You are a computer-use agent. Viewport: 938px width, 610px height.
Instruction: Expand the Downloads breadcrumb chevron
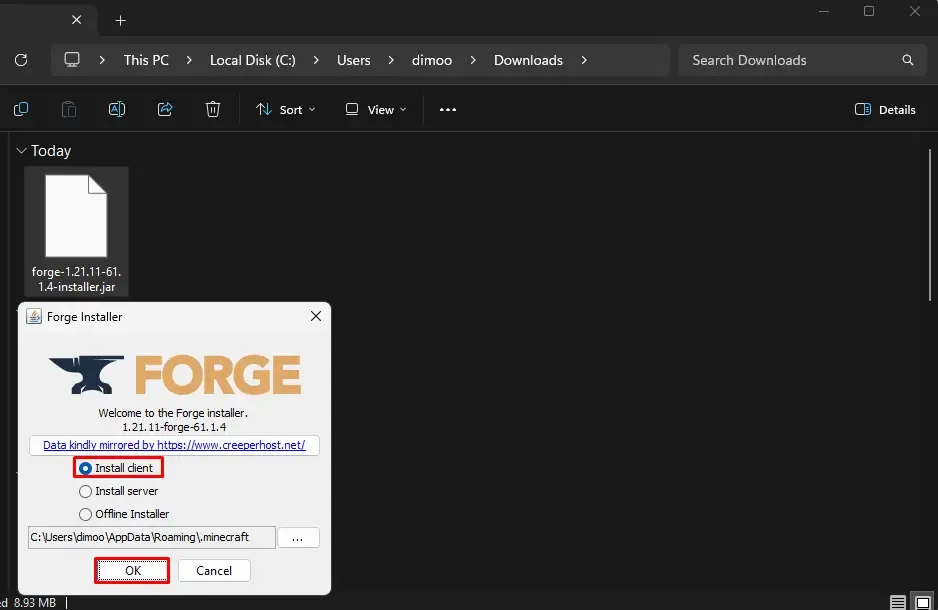point(582,60)
